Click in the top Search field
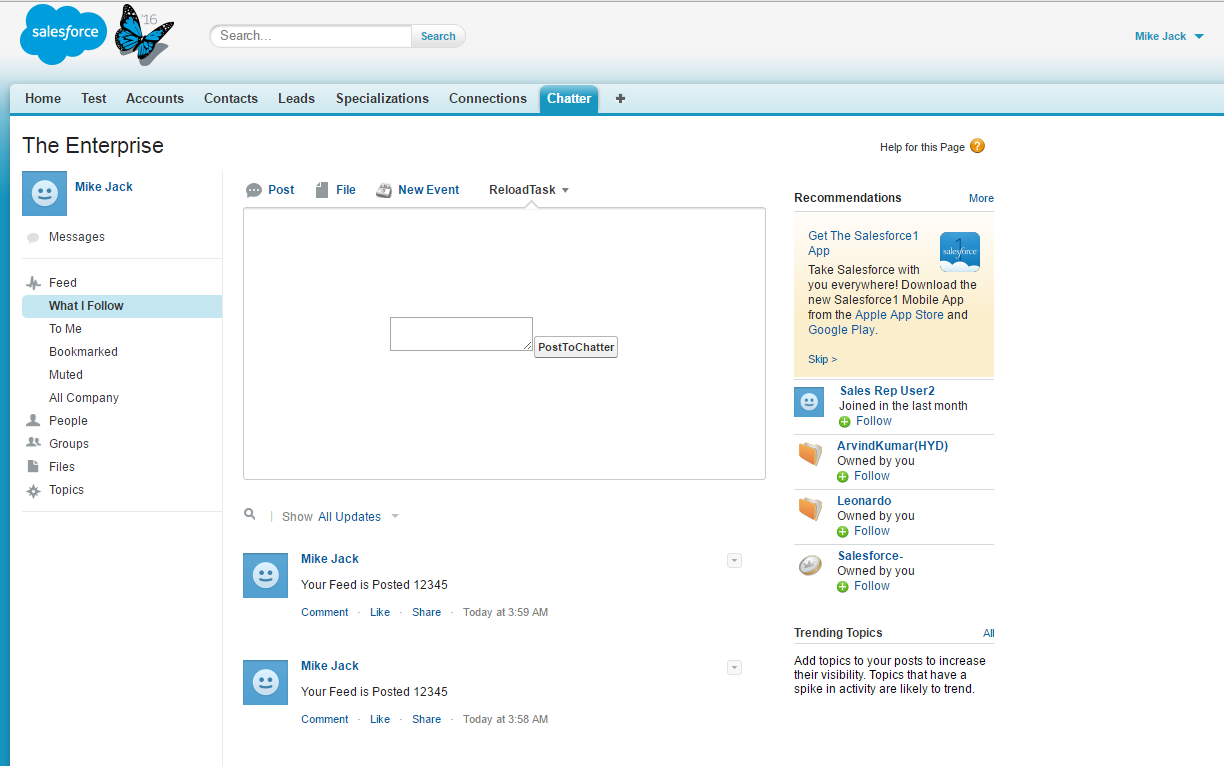 [x=311, y=36]
